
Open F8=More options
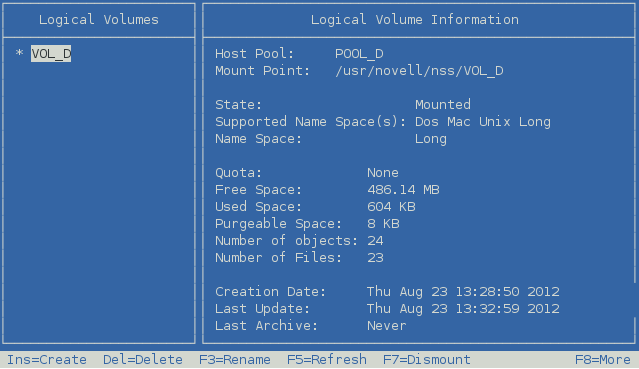(603, 360)
